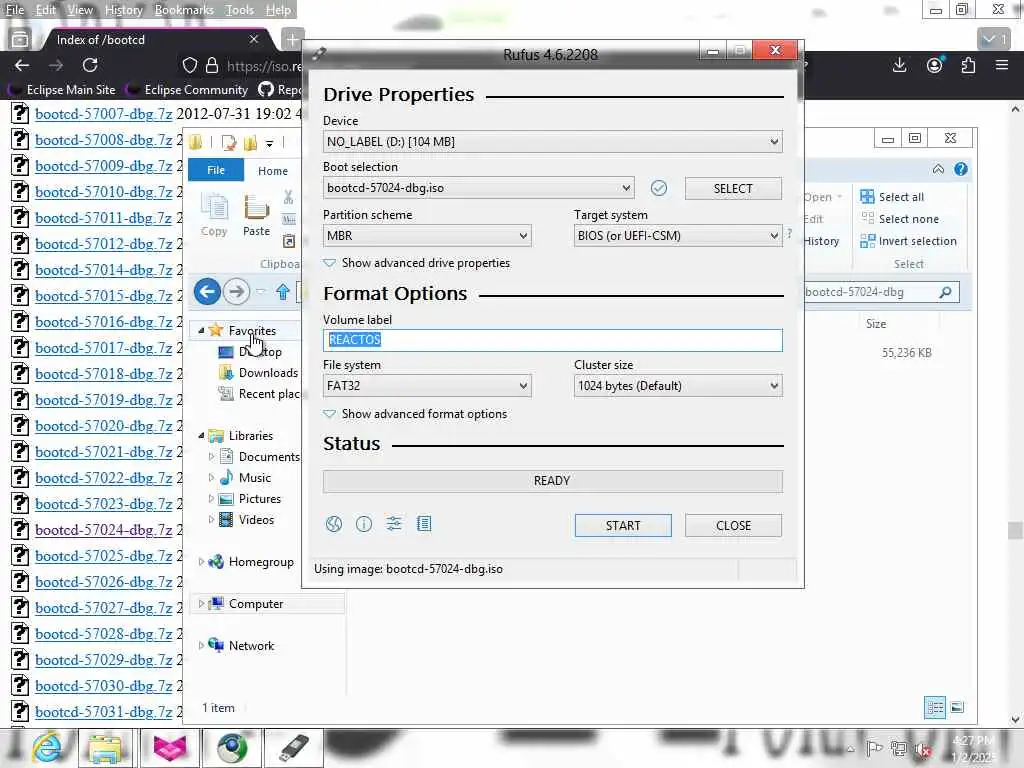Open Firefox Tools menu
This screenshot has width=1024, height=768.
click(x=239, y=10)
